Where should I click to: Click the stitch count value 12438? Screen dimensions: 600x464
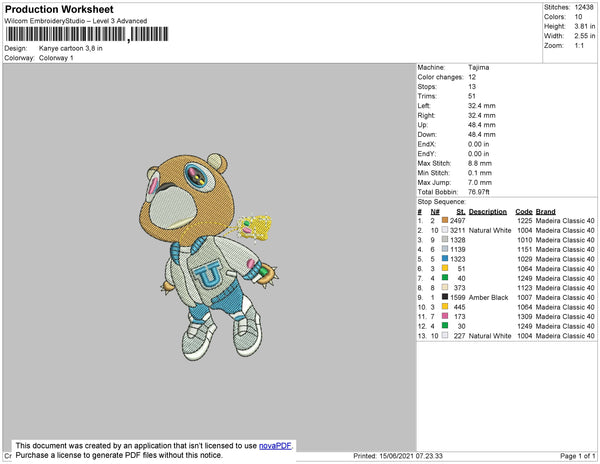[584, 7]
